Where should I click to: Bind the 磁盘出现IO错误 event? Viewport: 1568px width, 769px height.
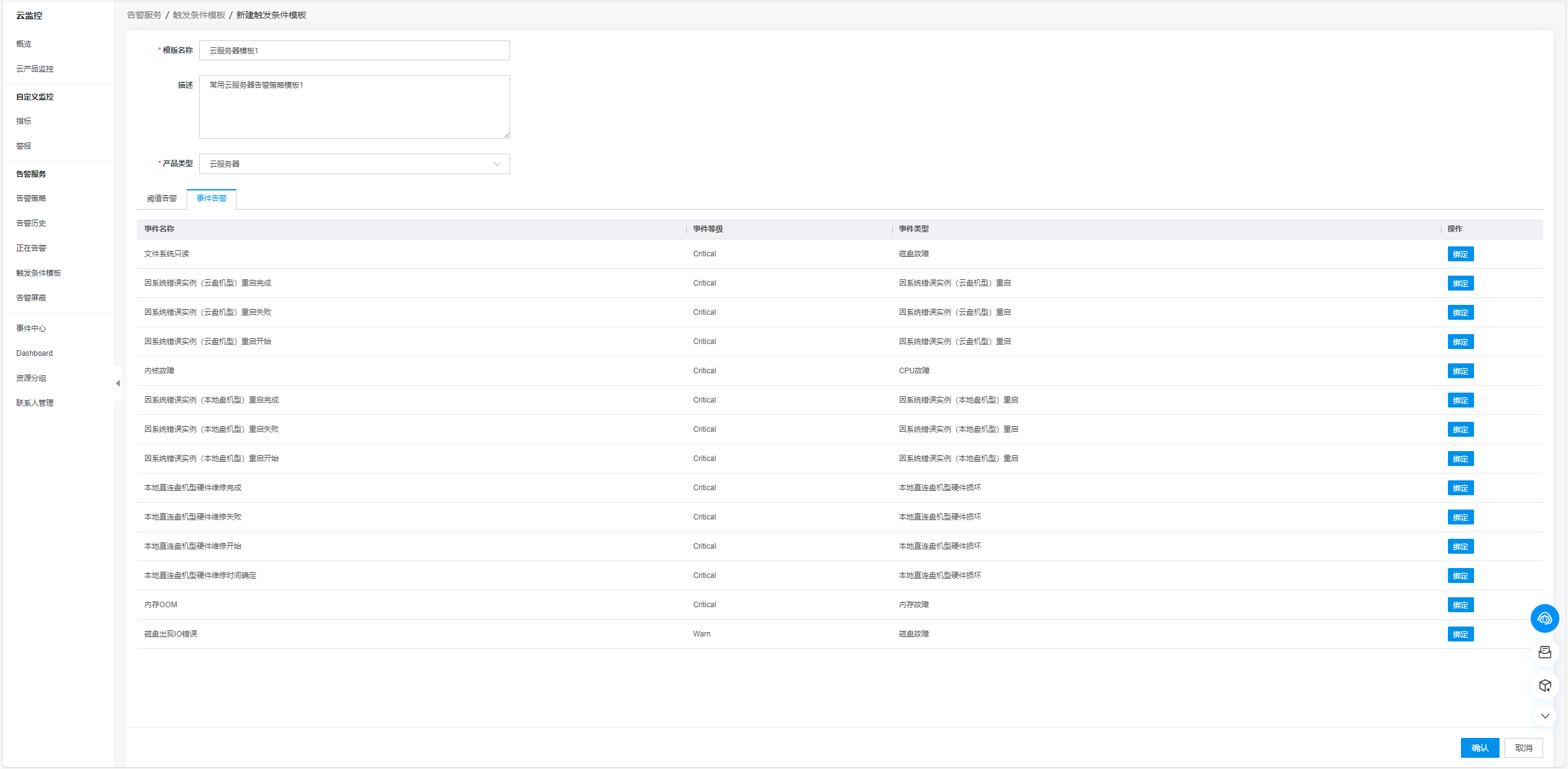[1460, 634]
